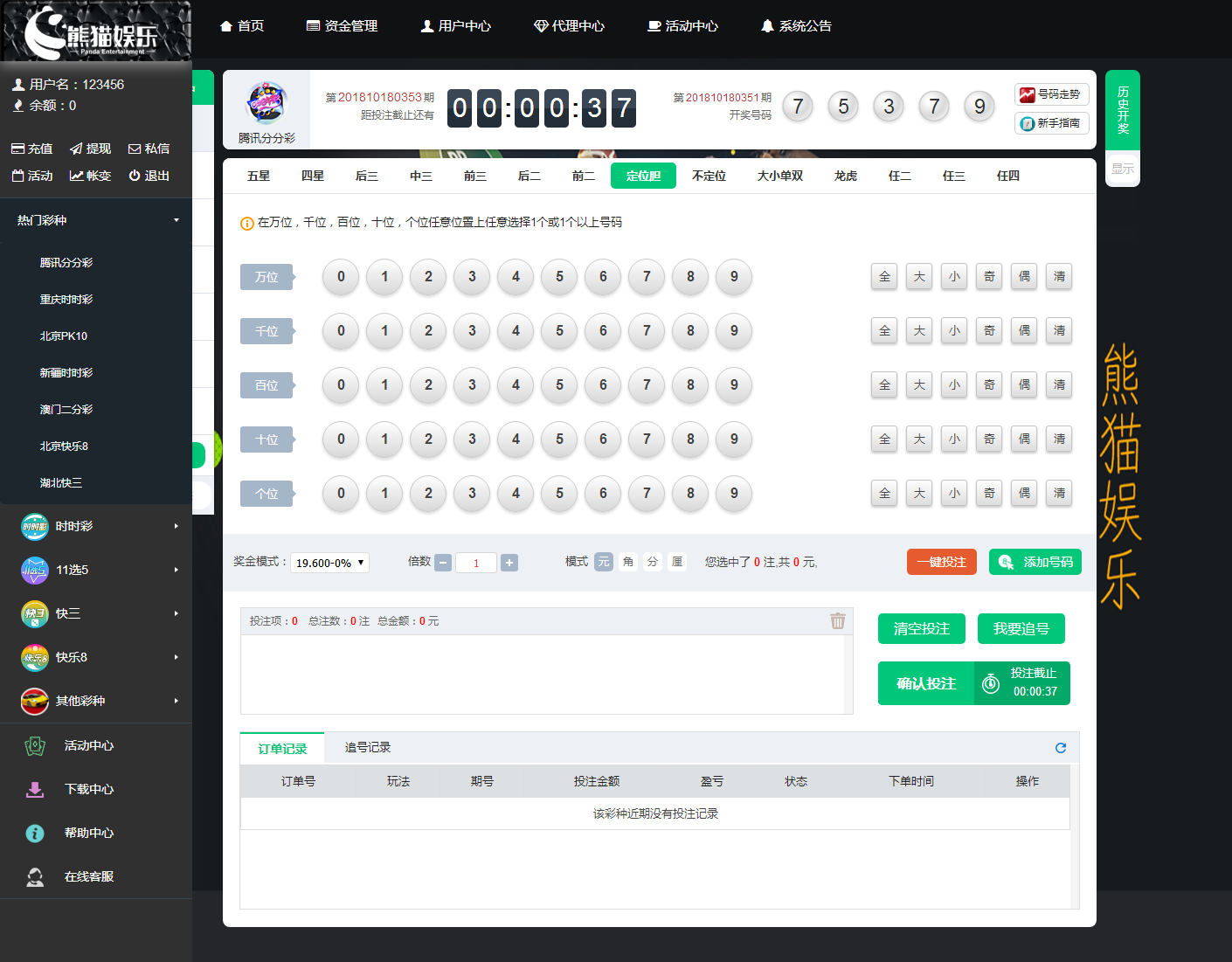Screen dimensions: 1232x962
Task: Open the 新手指南 beginner guide
Action: point(1051,123)
